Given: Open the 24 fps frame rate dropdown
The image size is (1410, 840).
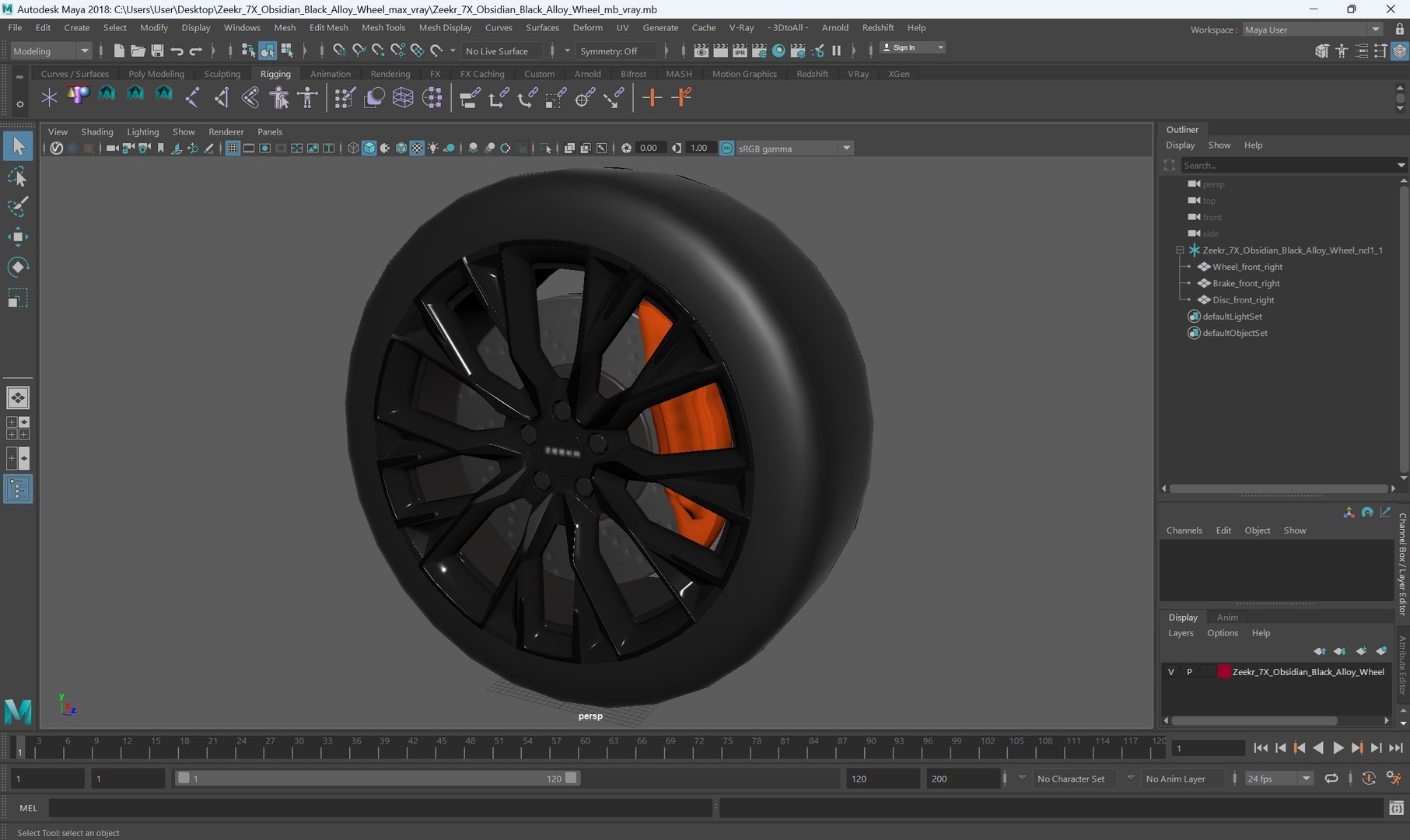Looking at the screenshot, I should click(x=1279, y=778).
